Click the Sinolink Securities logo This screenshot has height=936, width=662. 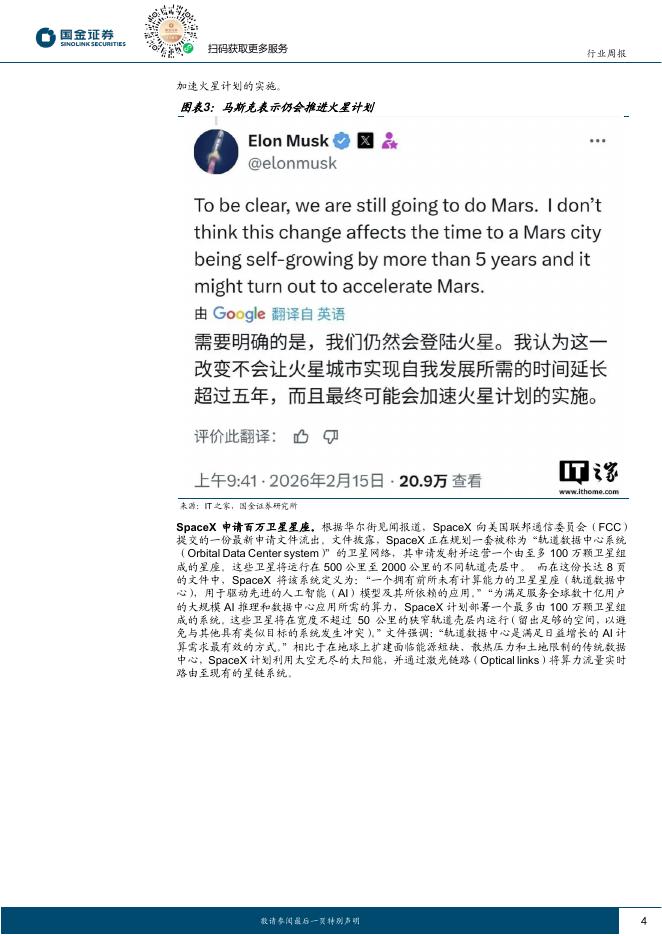pyautogui.click(x=81, y=38)
